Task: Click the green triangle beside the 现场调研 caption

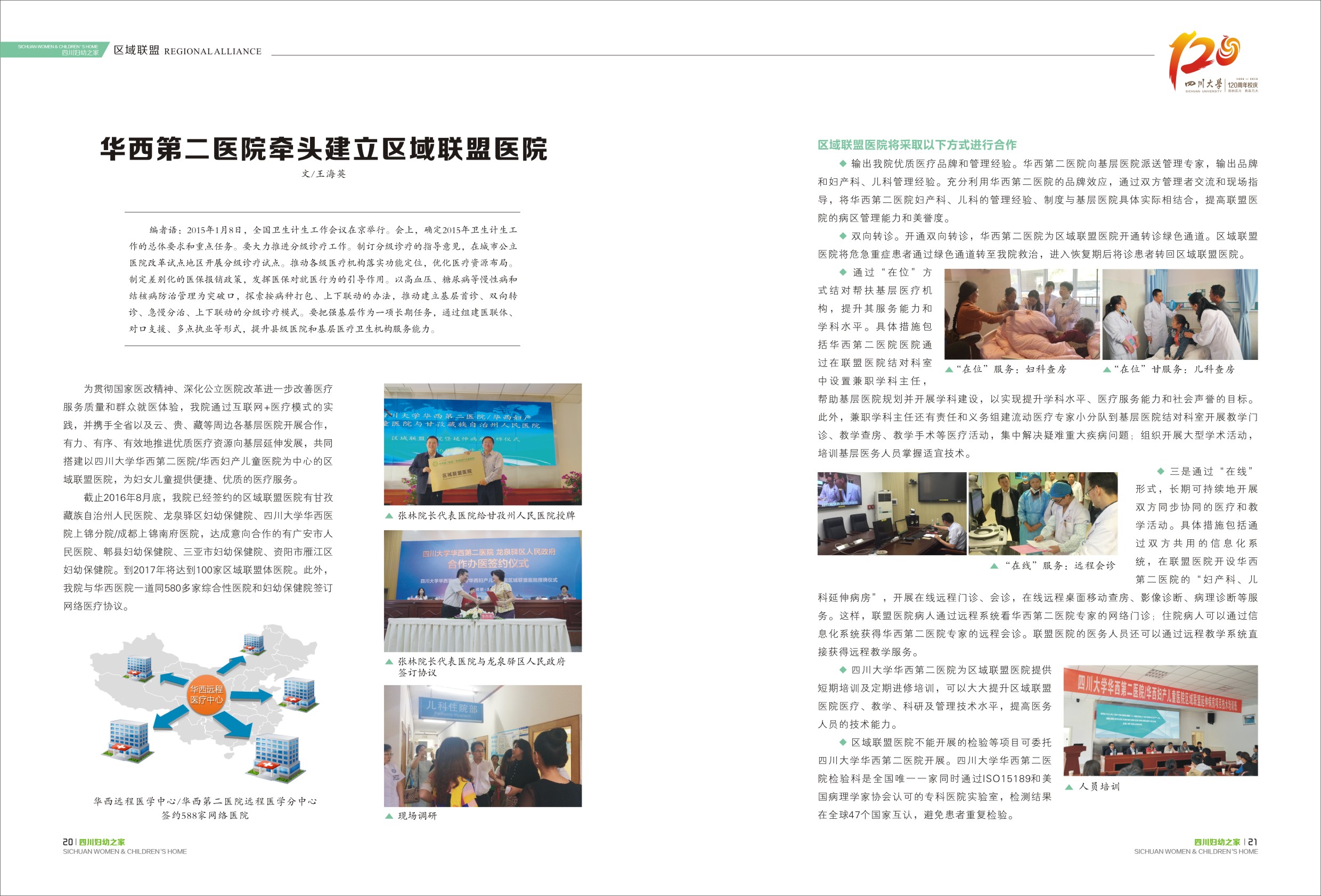Action: coord(389,816)
